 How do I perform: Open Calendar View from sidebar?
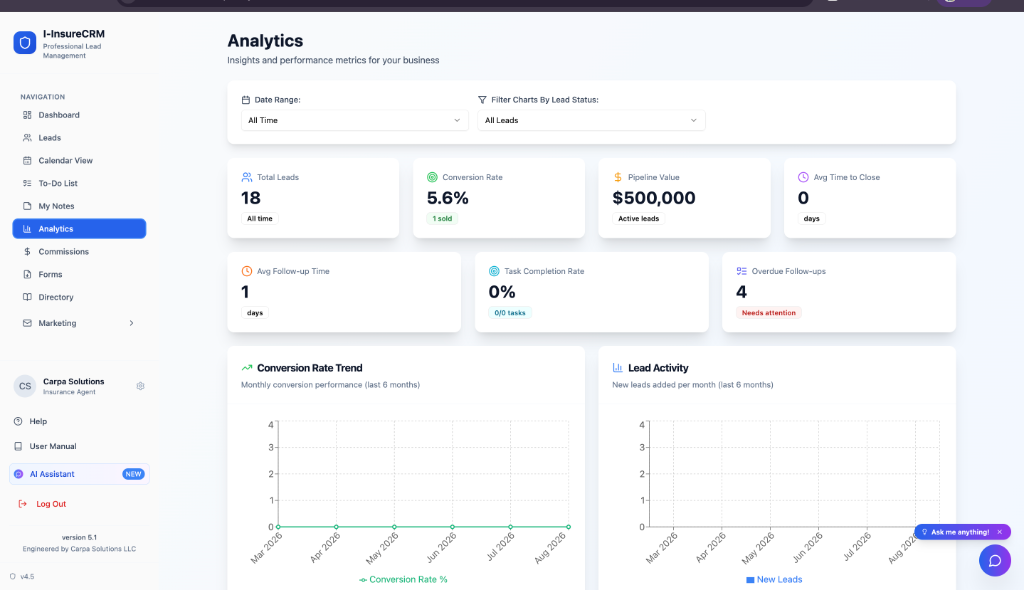coord(79,161)
